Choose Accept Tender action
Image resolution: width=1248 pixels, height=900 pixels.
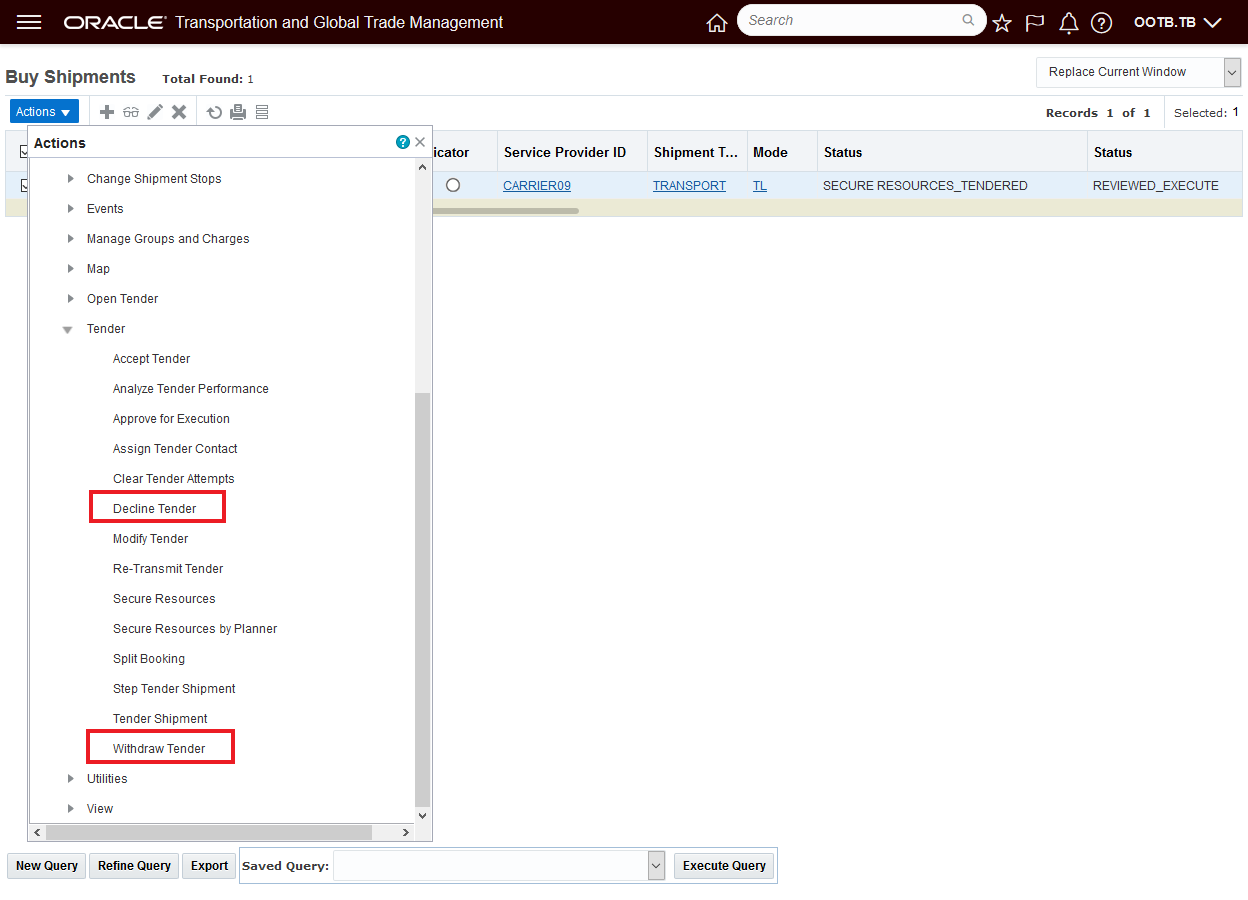point(151,359)
